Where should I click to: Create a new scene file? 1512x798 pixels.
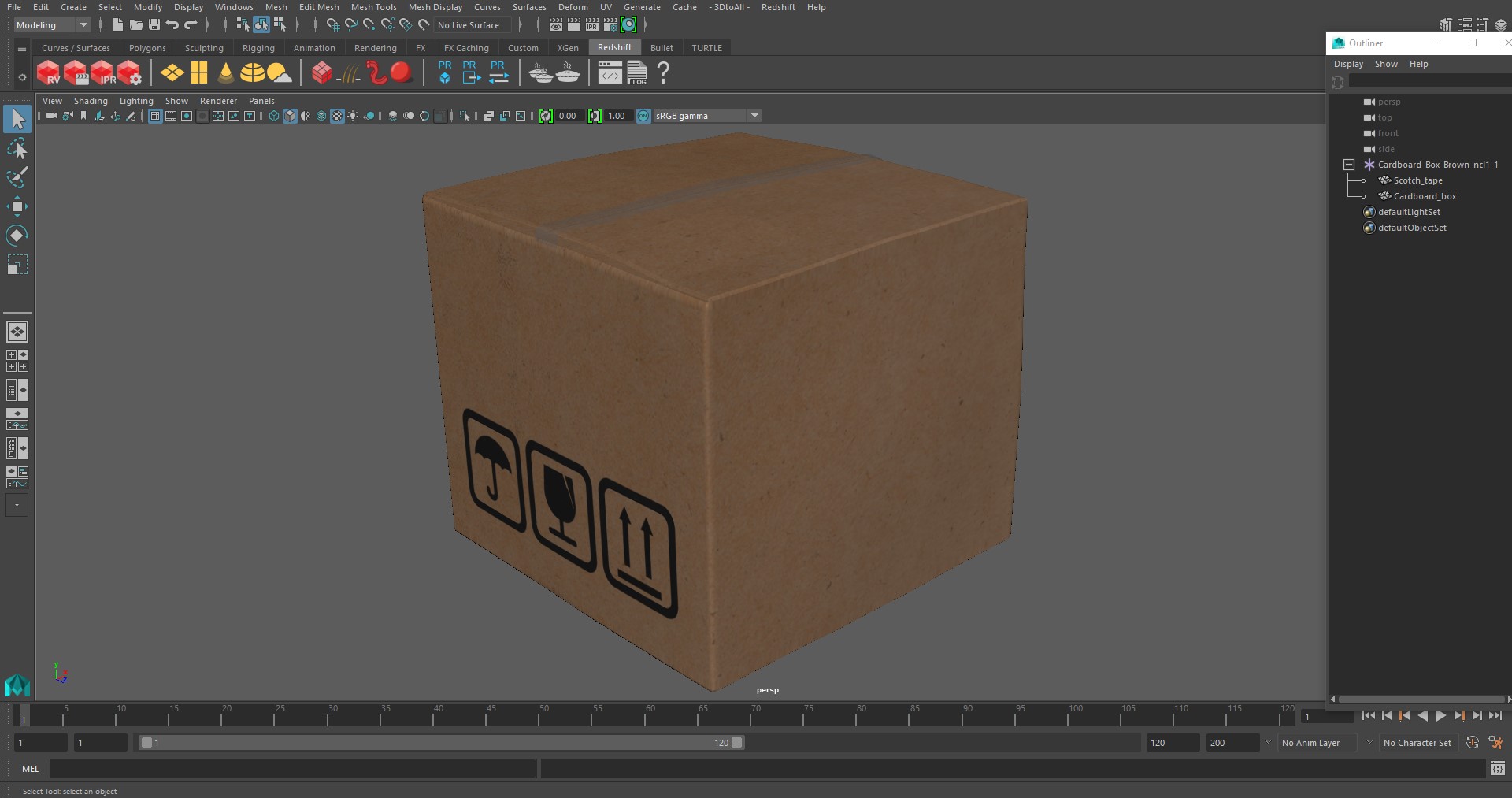coord(117,25)
